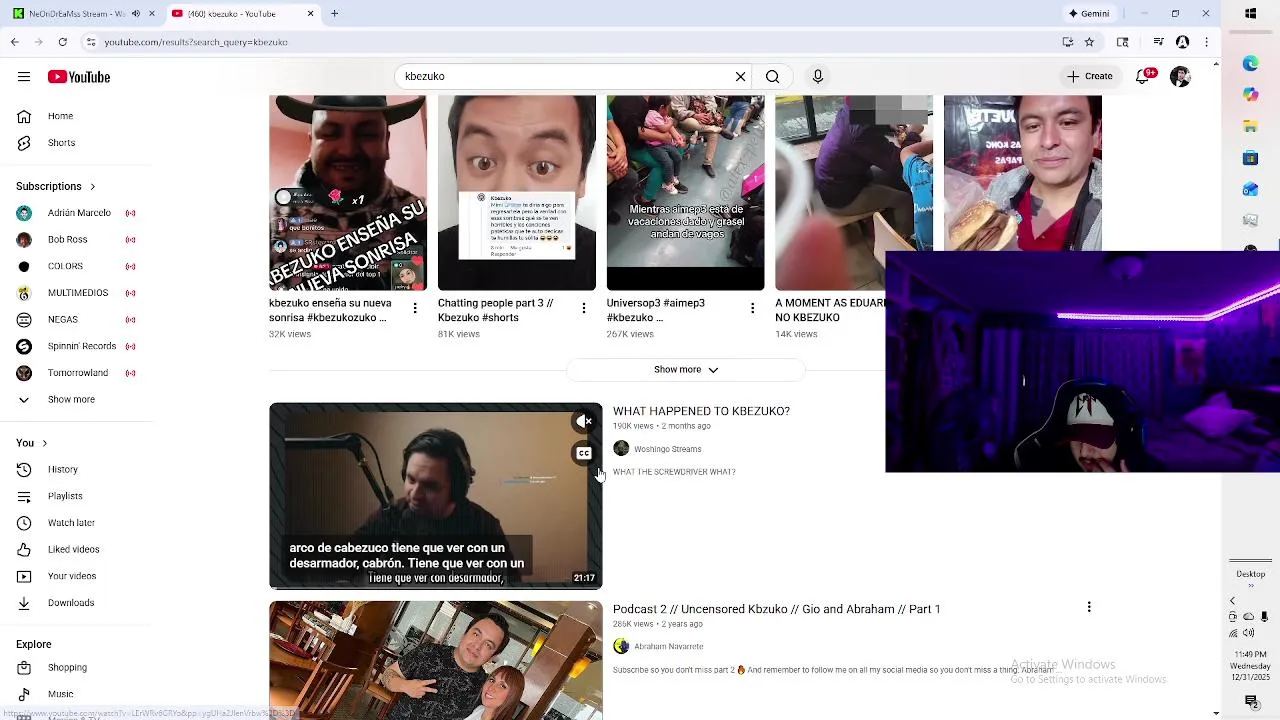Start voice search with the microphone icon
The width and height of the screenshot is (1280, 720).
tap(818, 76)
